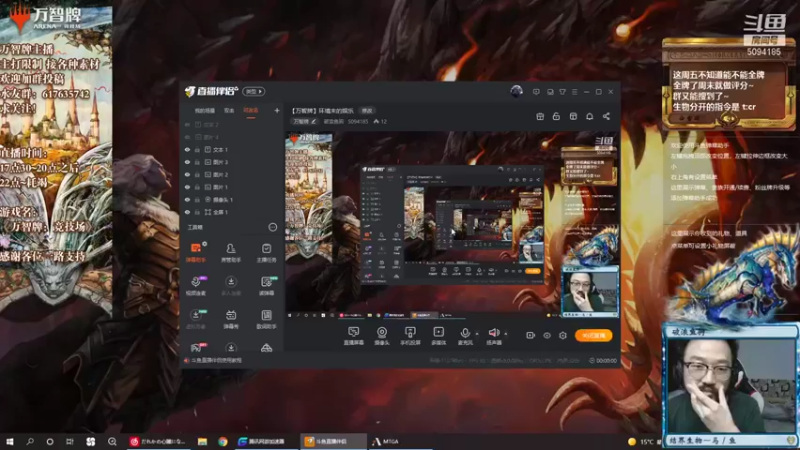Select the 图片 2 layer row
The image size is (800, 450).
pyautogui.click(x=231, y=174)
